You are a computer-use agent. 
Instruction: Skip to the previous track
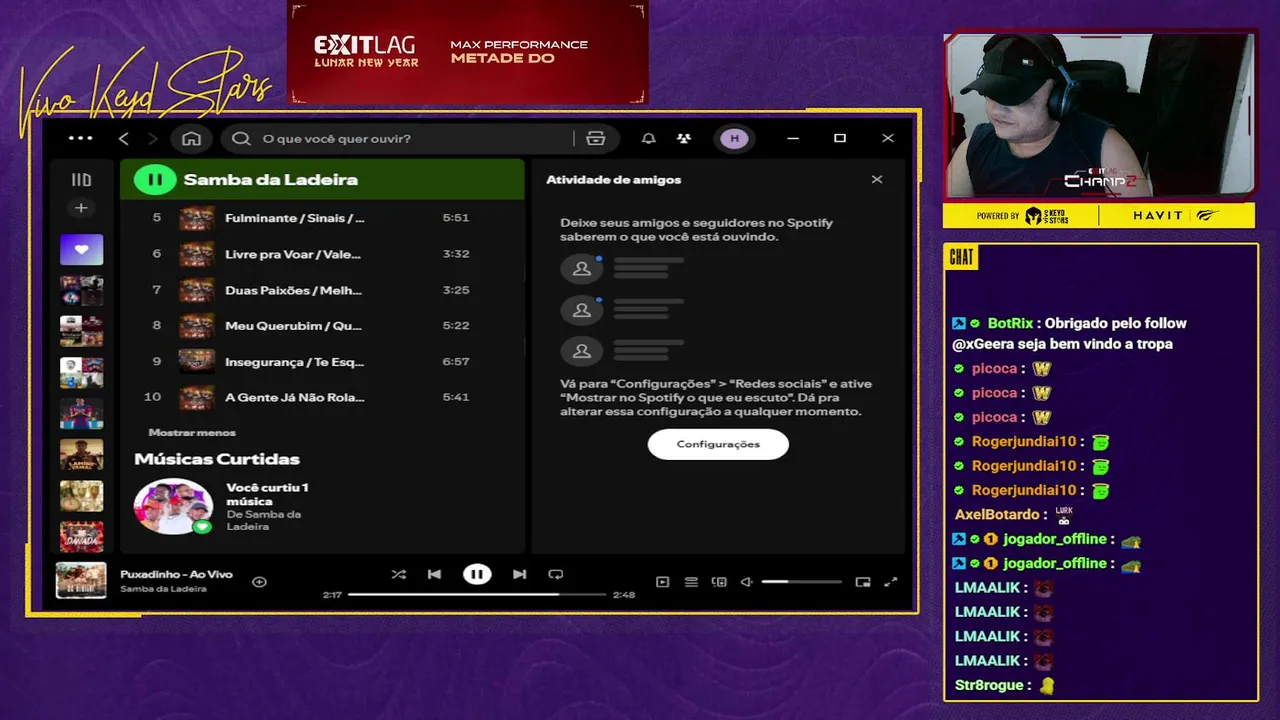(x=434, y=574)
